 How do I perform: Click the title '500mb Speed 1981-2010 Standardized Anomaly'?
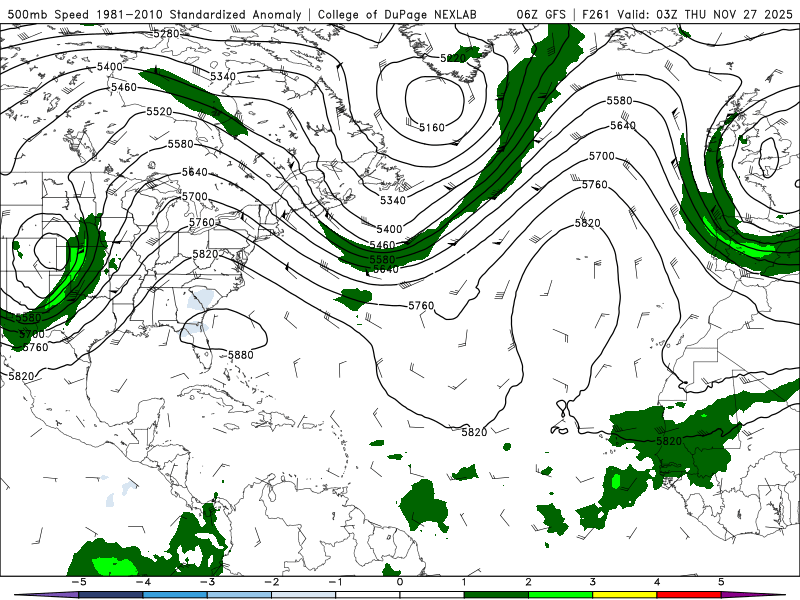coord(155,14)
